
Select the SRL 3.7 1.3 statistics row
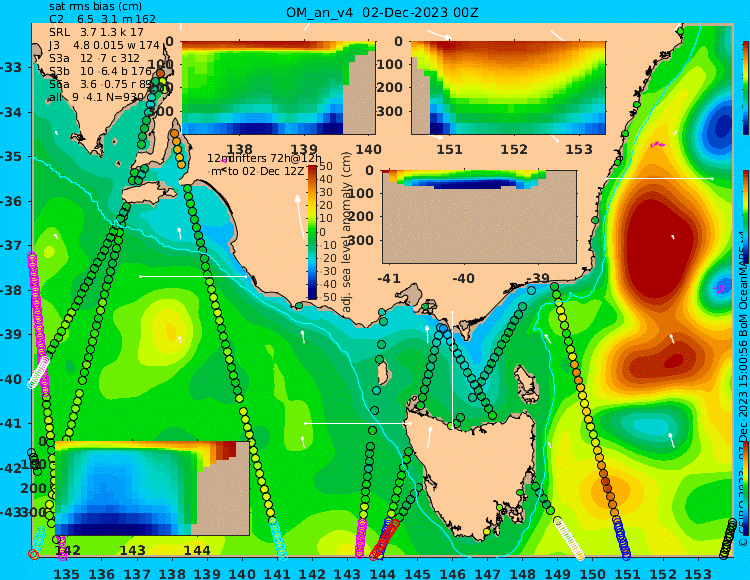click(96, 33)
